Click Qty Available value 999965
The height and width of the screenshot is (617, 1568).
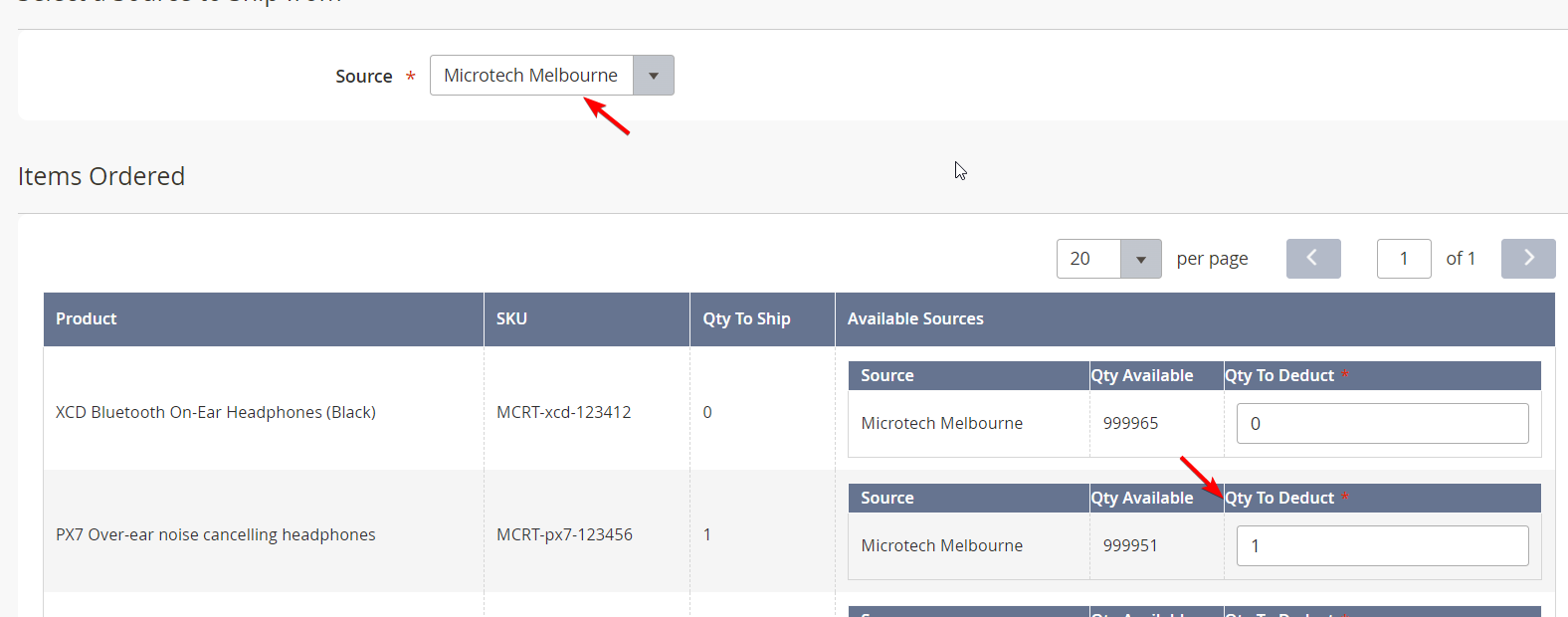[1130, 423]
